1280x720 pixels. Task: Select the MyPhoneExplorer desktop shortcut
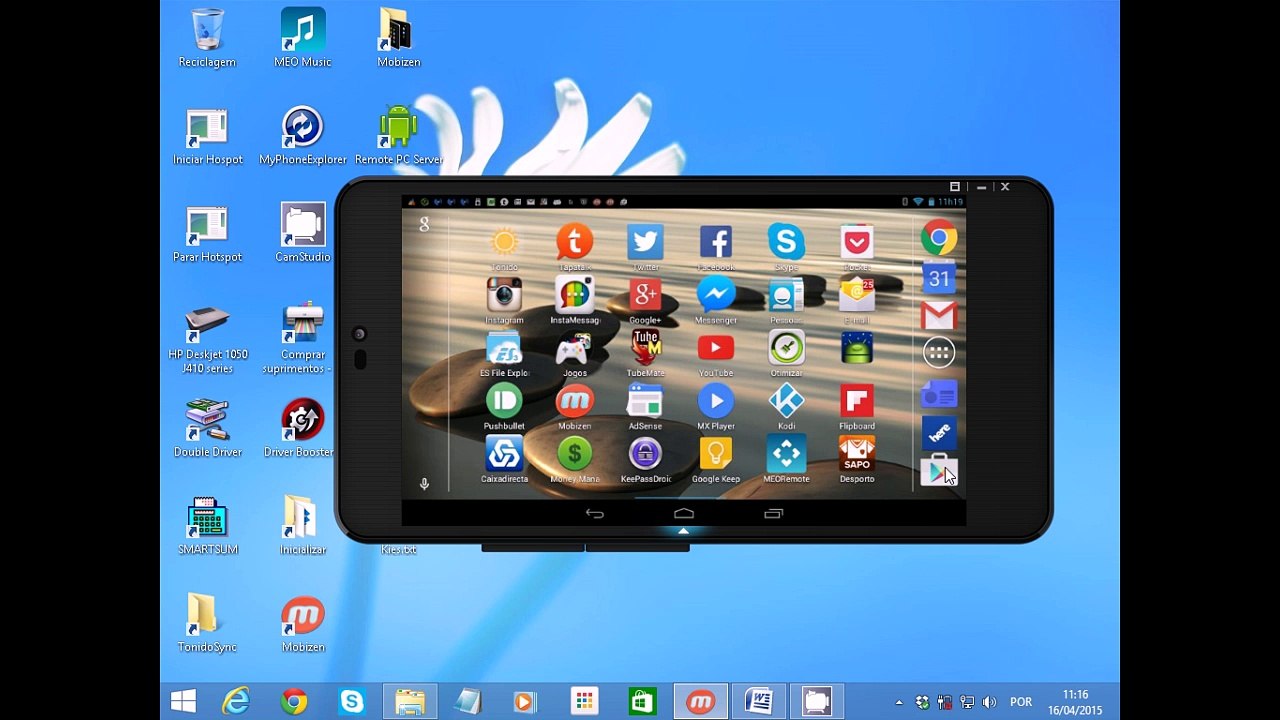pos(302,135)
